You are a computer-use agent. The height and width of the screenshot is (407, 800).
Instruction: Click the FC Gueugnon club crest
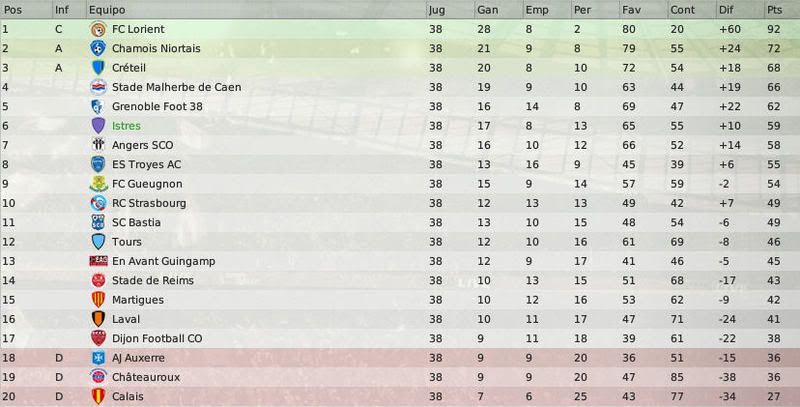pyautogui.click(x=98, y=184)
